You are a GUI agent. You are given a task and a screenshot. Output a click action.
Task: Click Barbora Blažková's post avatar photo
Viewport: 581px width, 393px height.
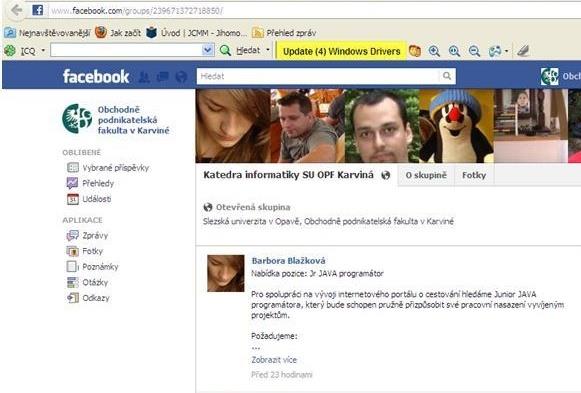[226, 273]
